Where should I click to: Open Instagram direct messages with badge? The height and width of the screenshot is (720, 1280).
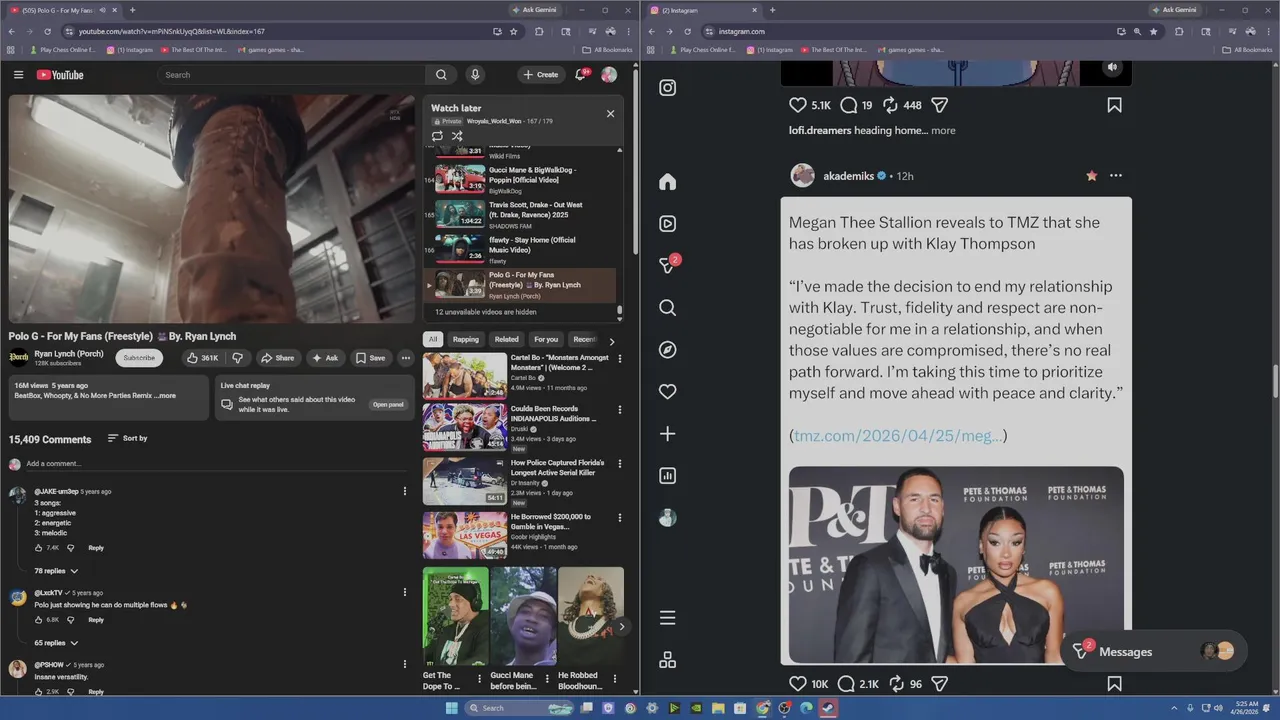(668, 265)
